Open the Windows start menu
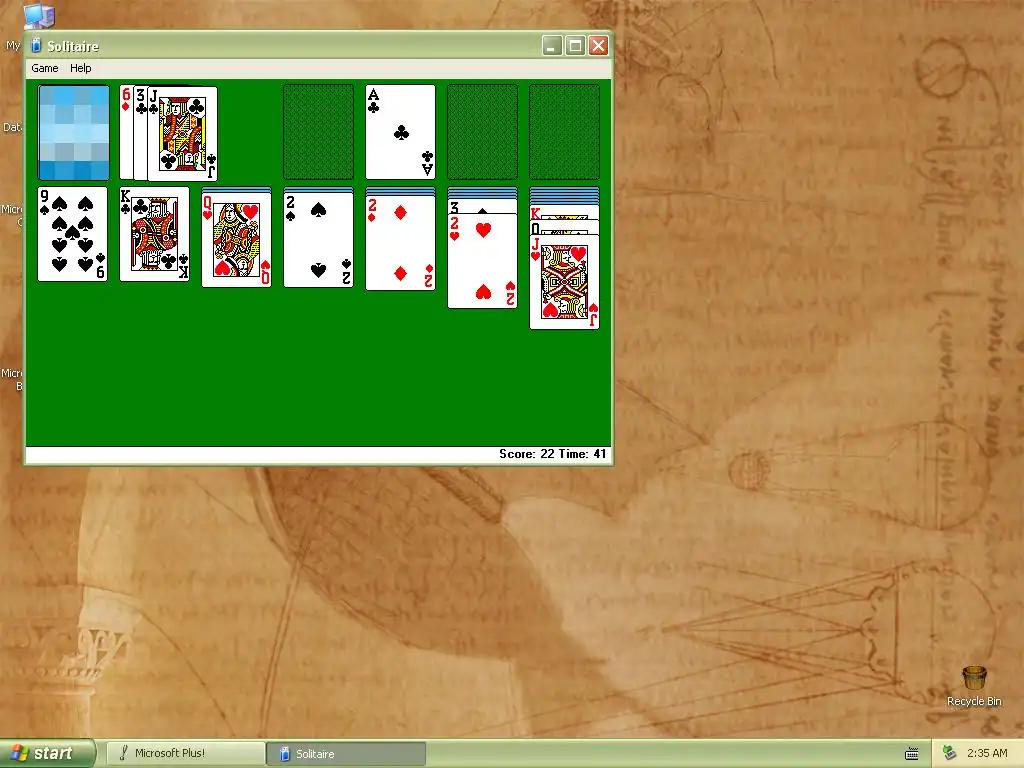This screenshot has height=768, width=1024. pyautogui.click(x=47, y=753)
